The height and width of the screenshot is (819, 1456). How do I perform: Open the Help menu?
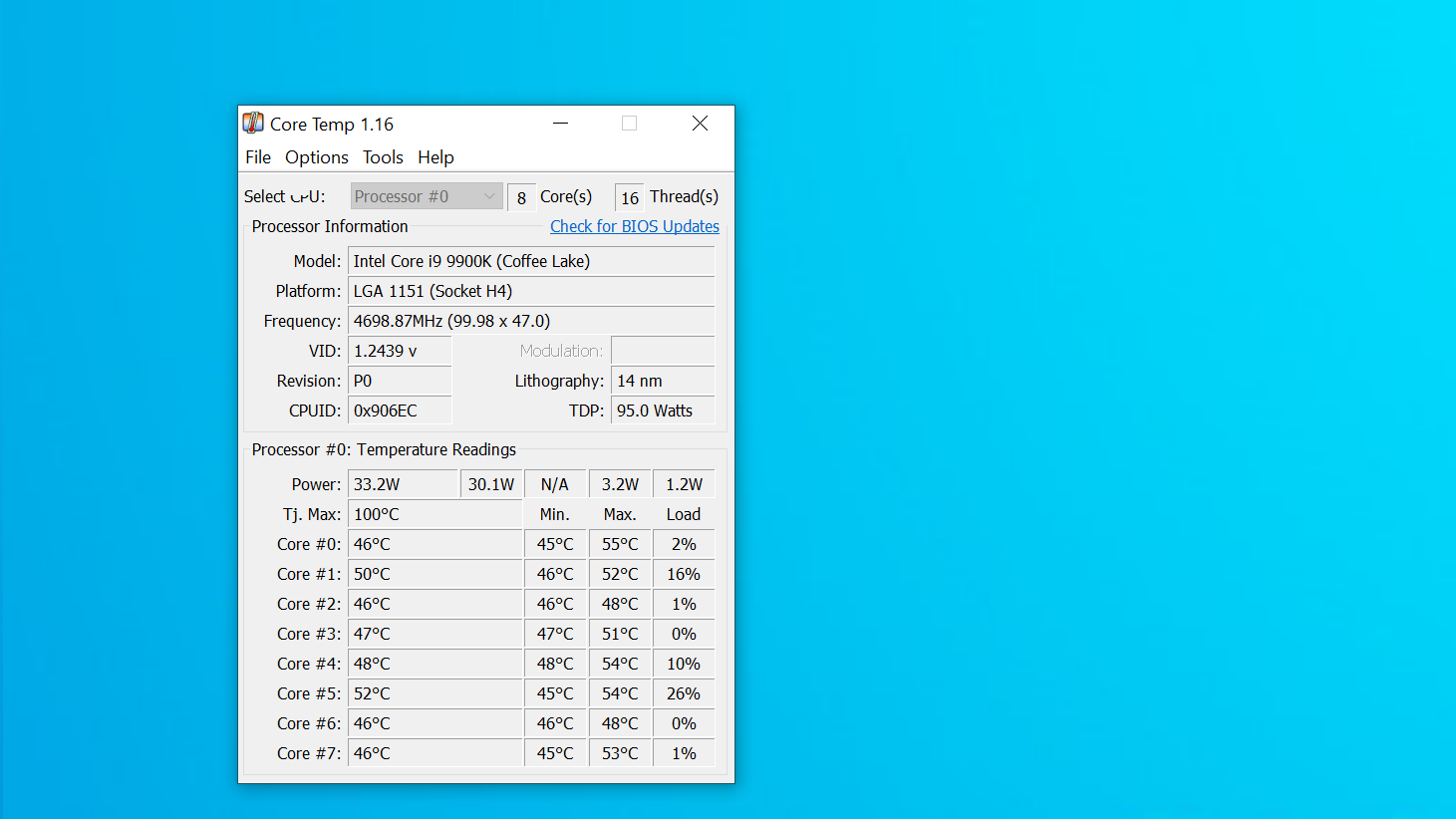click(x=436, y=156)
